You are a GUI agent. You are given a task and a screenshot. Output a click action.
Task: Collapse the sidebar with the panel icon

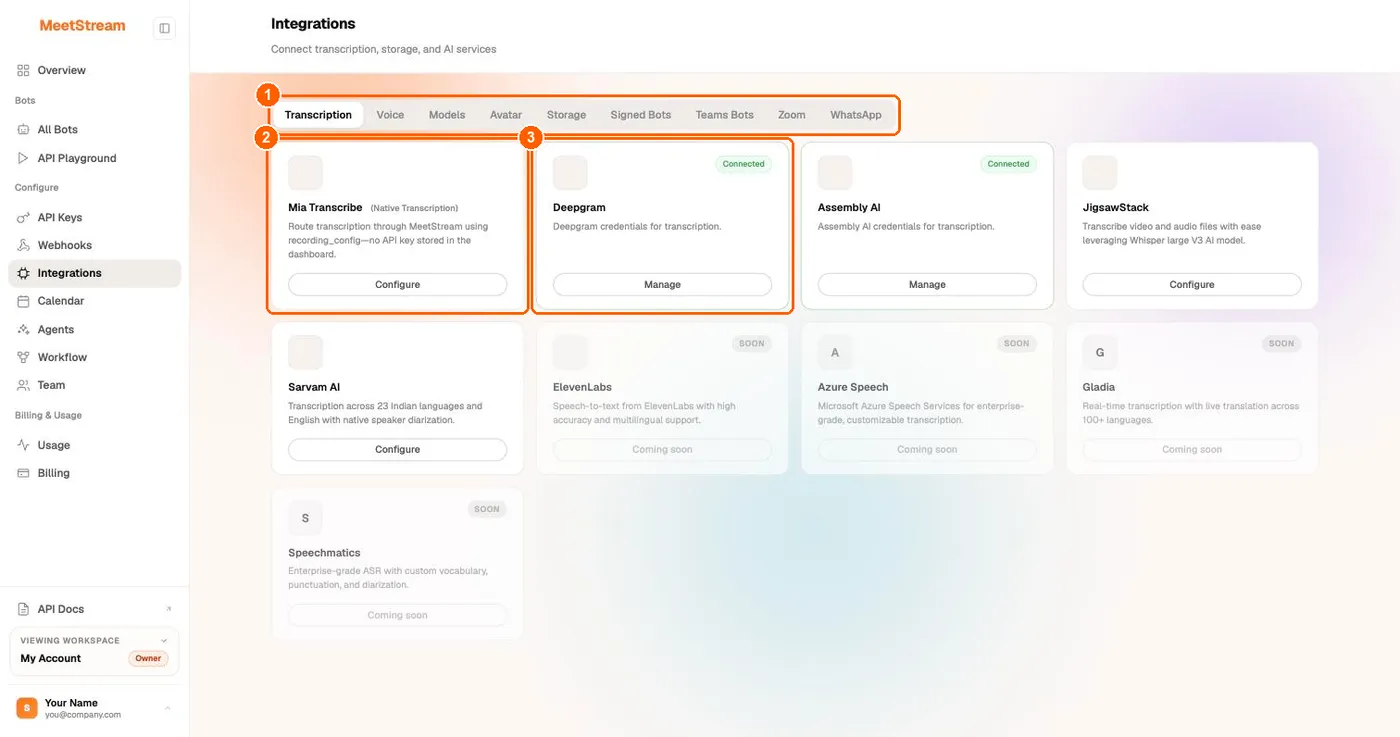[165, 28]
